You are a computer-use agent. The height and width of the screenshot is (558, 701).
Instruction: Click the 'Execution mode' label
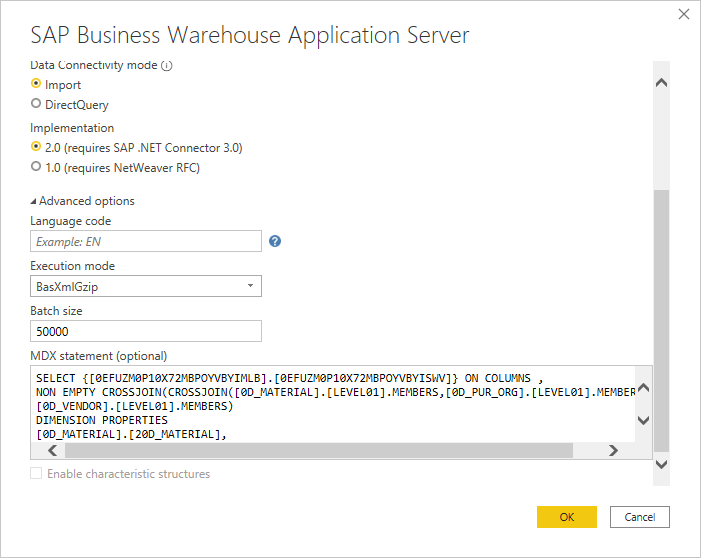pos(72,266)
